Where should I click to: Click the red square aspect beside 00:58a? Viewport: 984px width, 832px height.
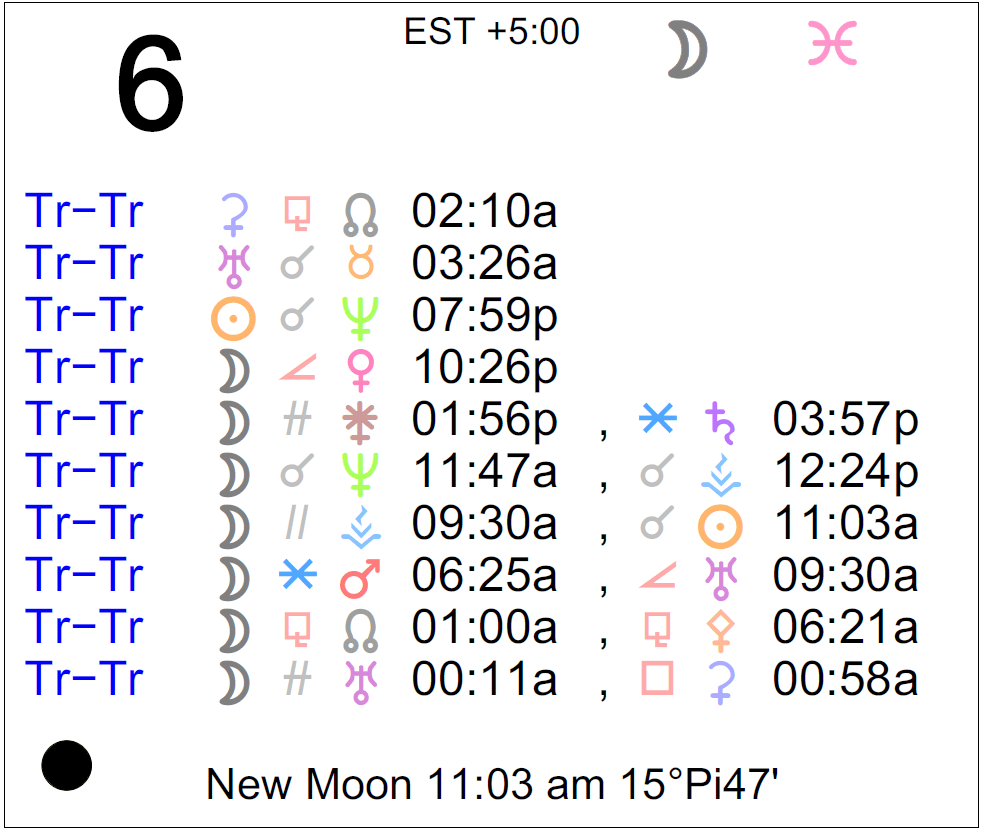(x=657, y=681)
